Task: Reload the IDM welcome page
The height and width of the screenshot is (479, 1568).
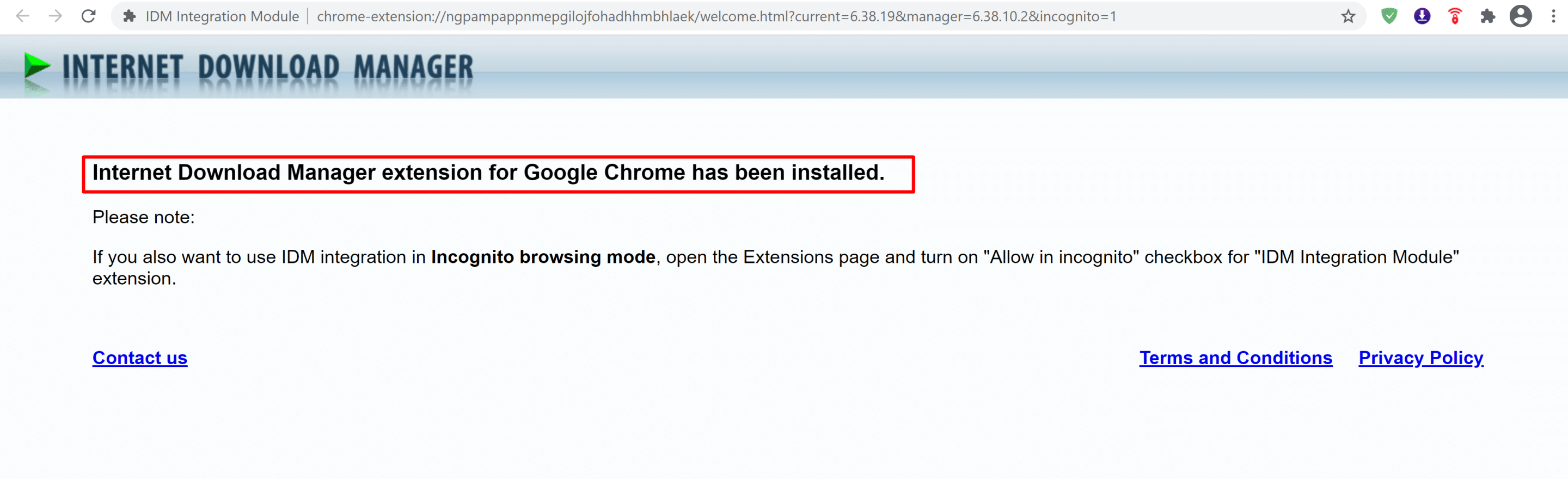Action: pos(89,16)
